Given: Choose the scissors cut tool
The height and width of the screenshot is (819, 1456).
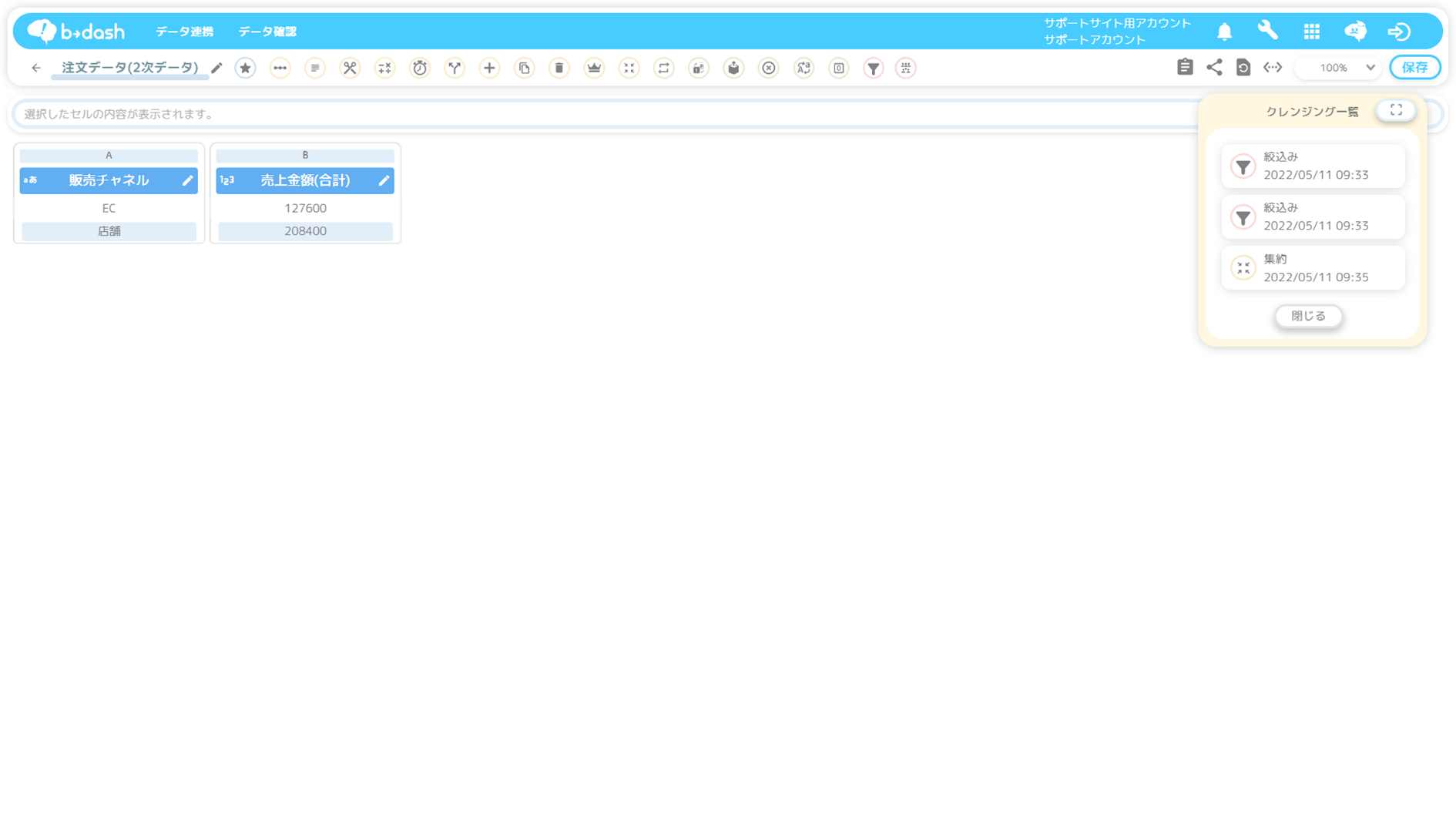Looking at the screenshot, I should click(350, 68).
